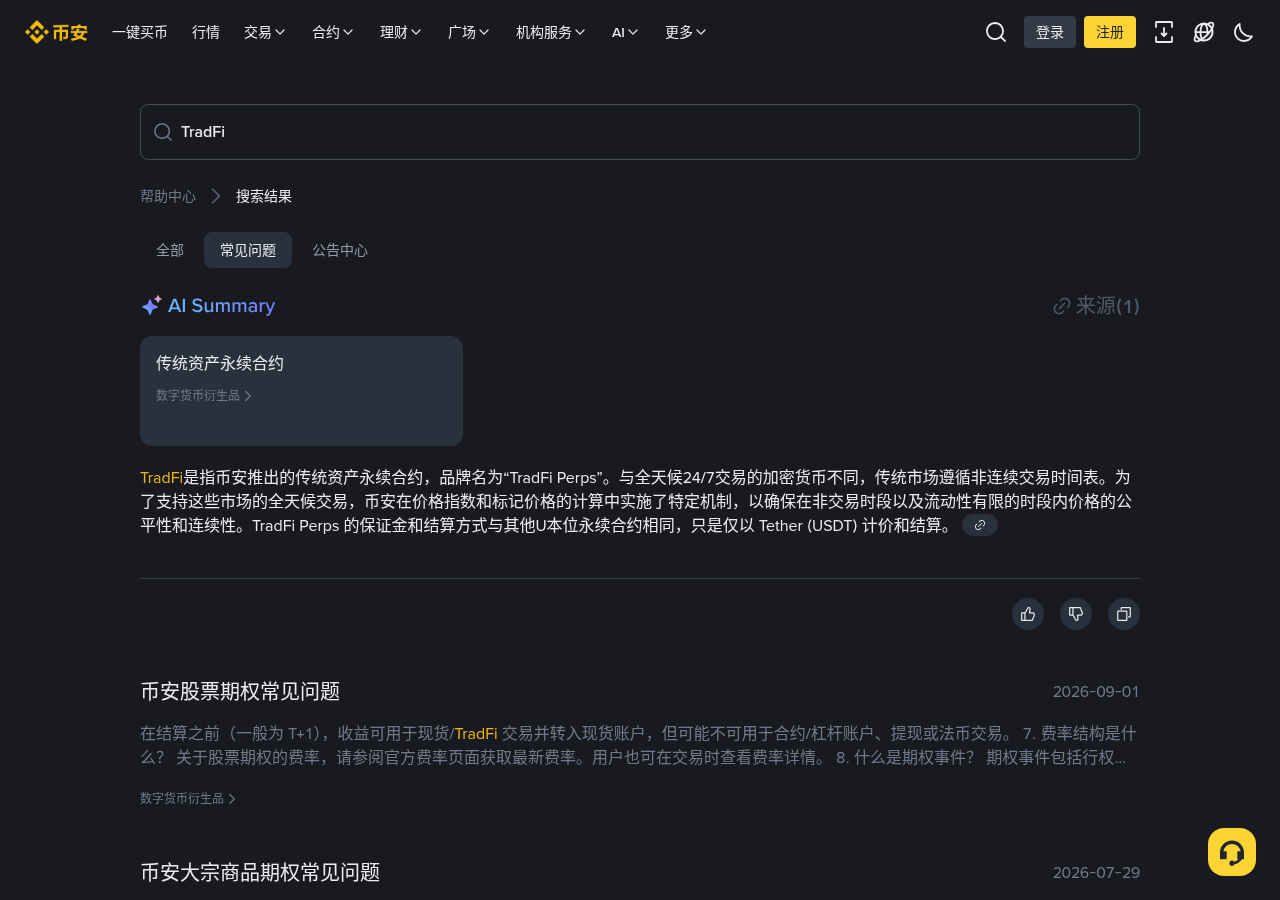Expand the 合约 dropdown menu

click(333, 32)
